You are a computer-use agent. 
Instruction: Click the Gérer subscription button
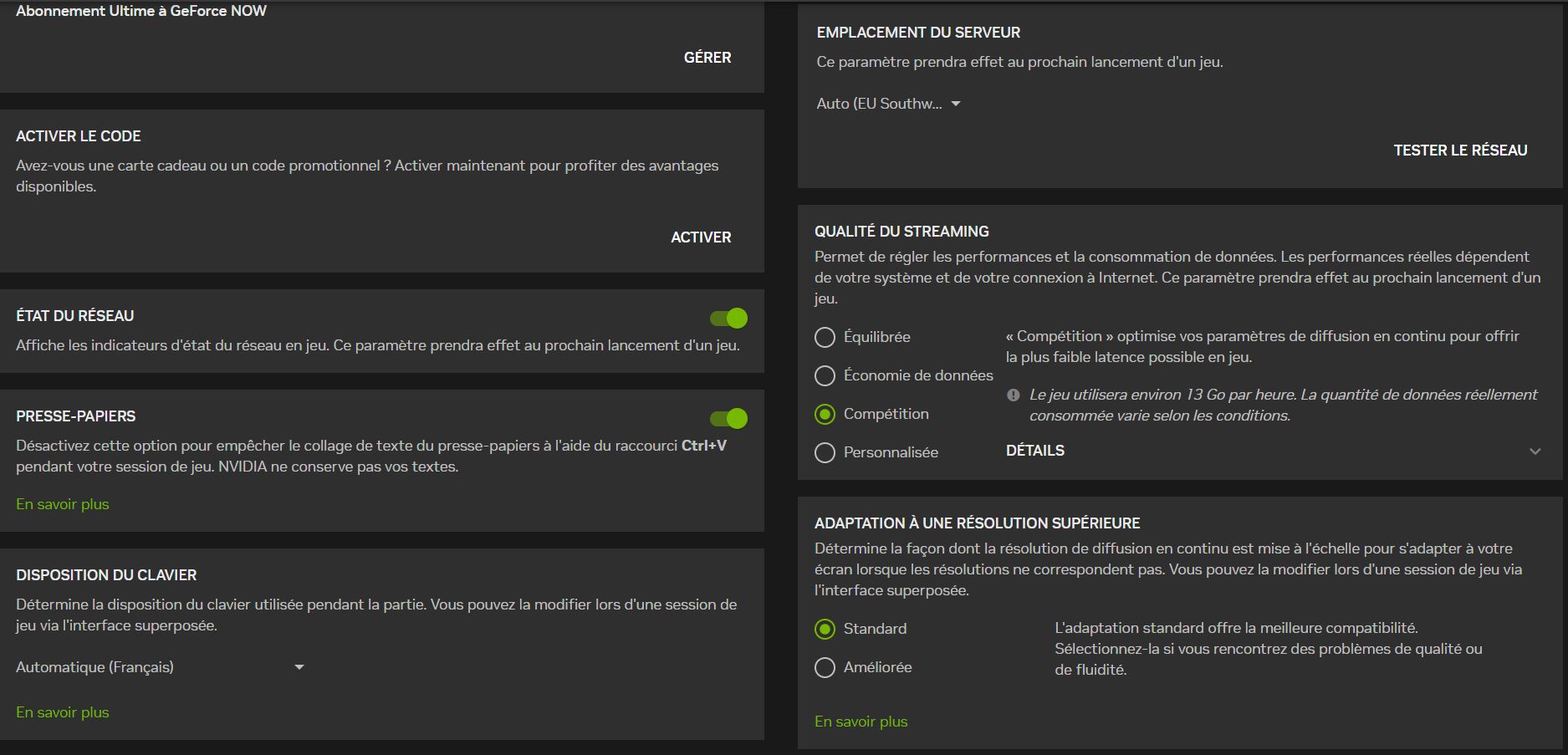tap(707, 58)
